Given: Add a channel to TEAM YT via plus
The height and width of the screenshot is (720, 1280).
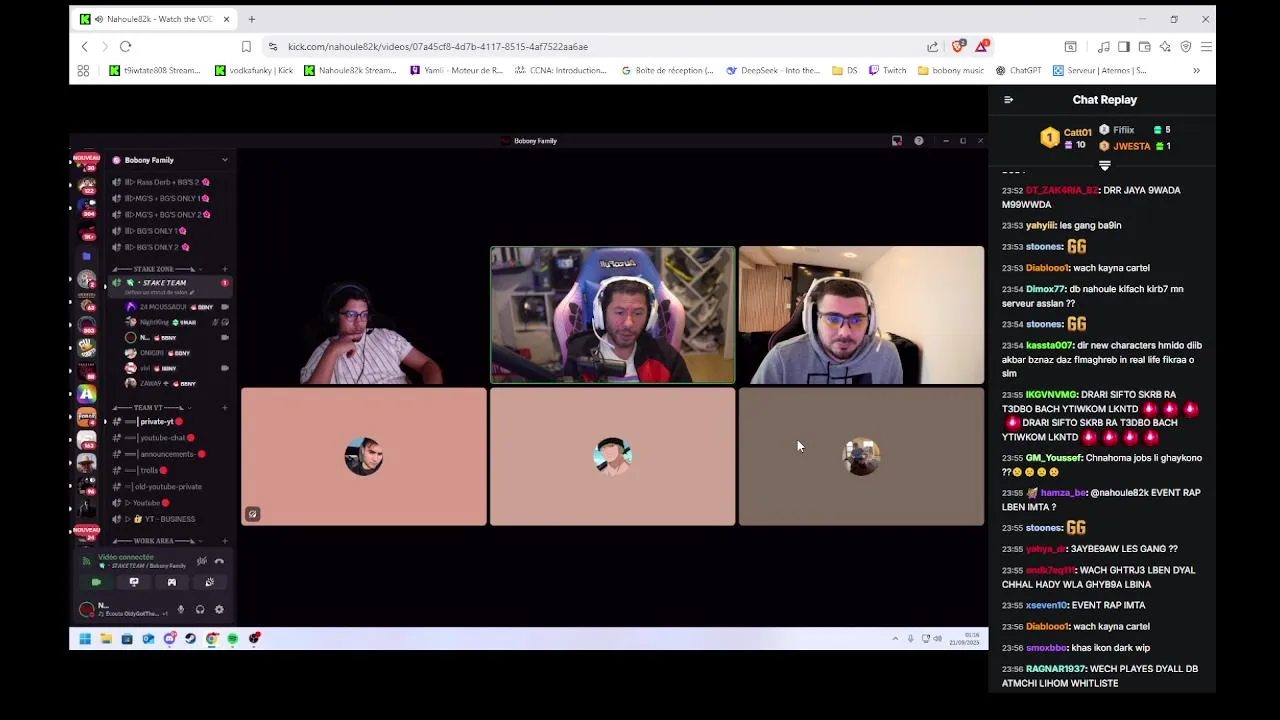Looking at the screenshot, I should click(x=224, y=408).
